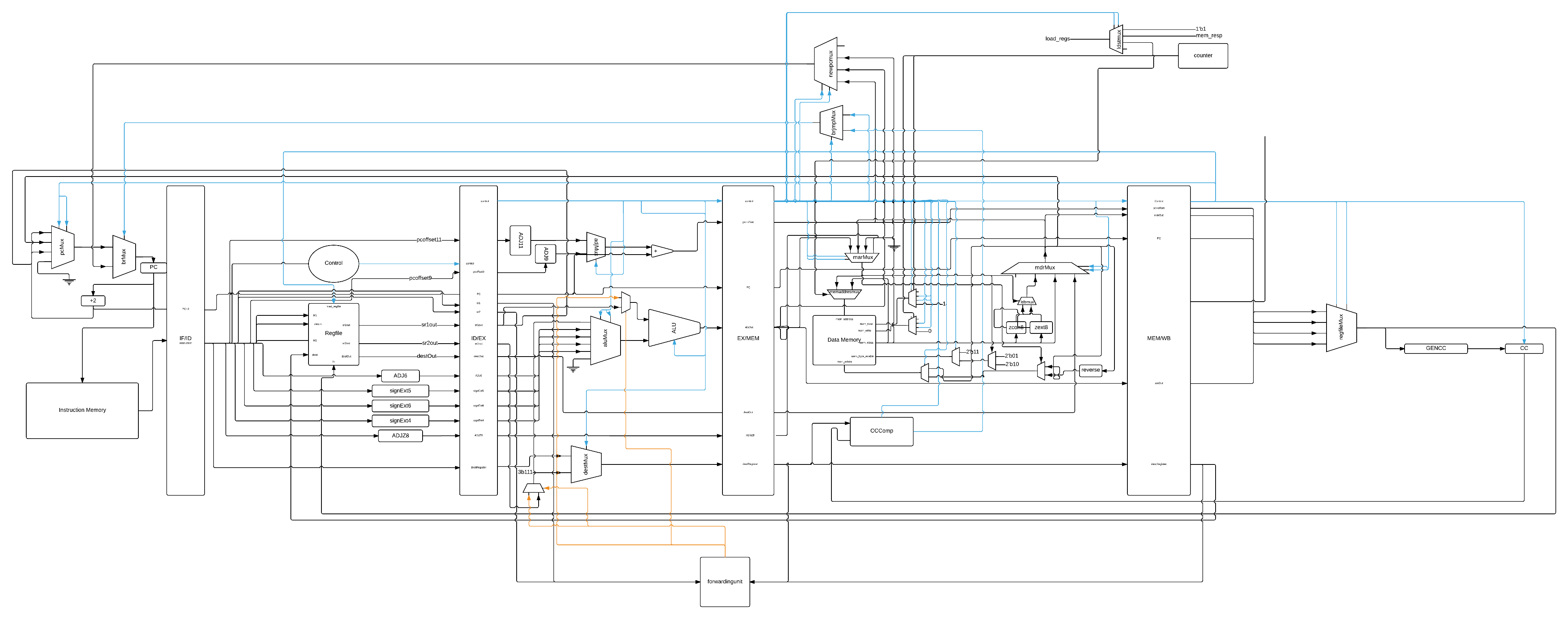Click the 2'b11 constant label
The width and height of the screenshot is (1568, 619).
[x=973, y=352]
